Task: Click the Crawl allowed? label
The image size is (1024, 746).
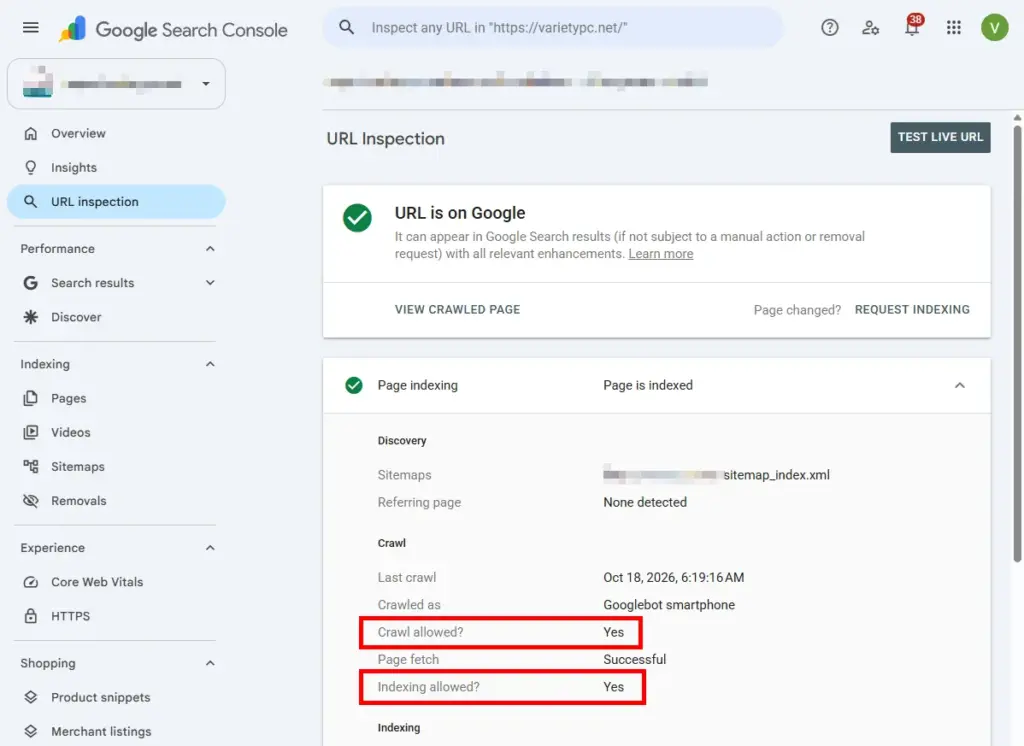Action: pyautogui.click(x=420, y=632)
